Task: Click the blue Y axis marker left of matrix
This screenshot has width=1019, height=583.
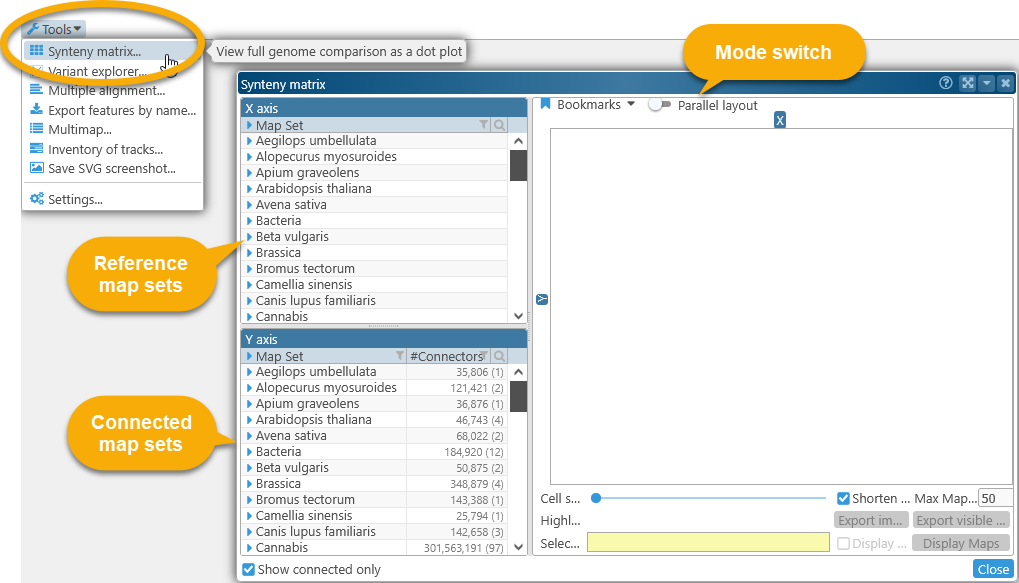Action: coord(542,299)
